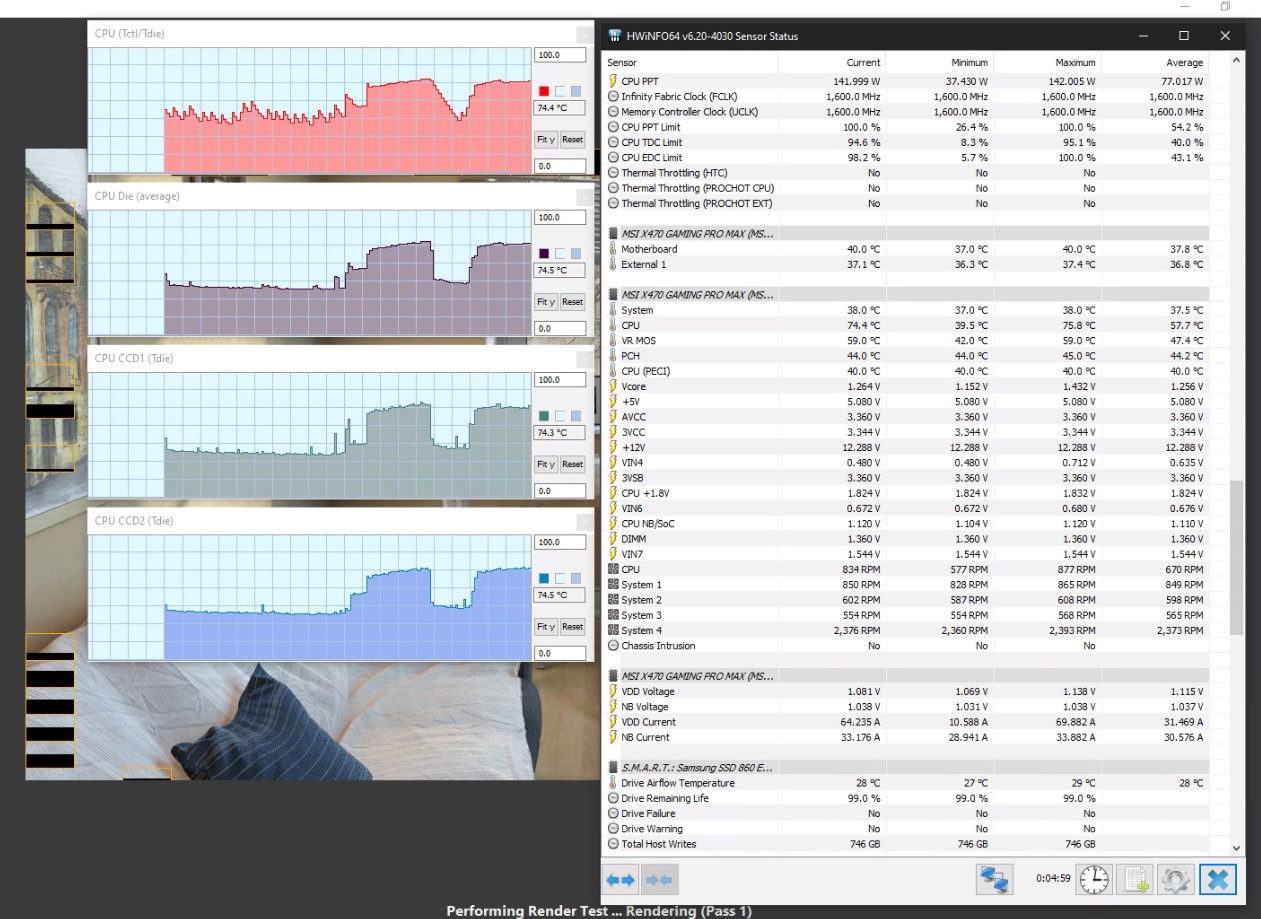
Task: Click the circle icon beside Chassis Intrusion
Action: click(613, 645)
